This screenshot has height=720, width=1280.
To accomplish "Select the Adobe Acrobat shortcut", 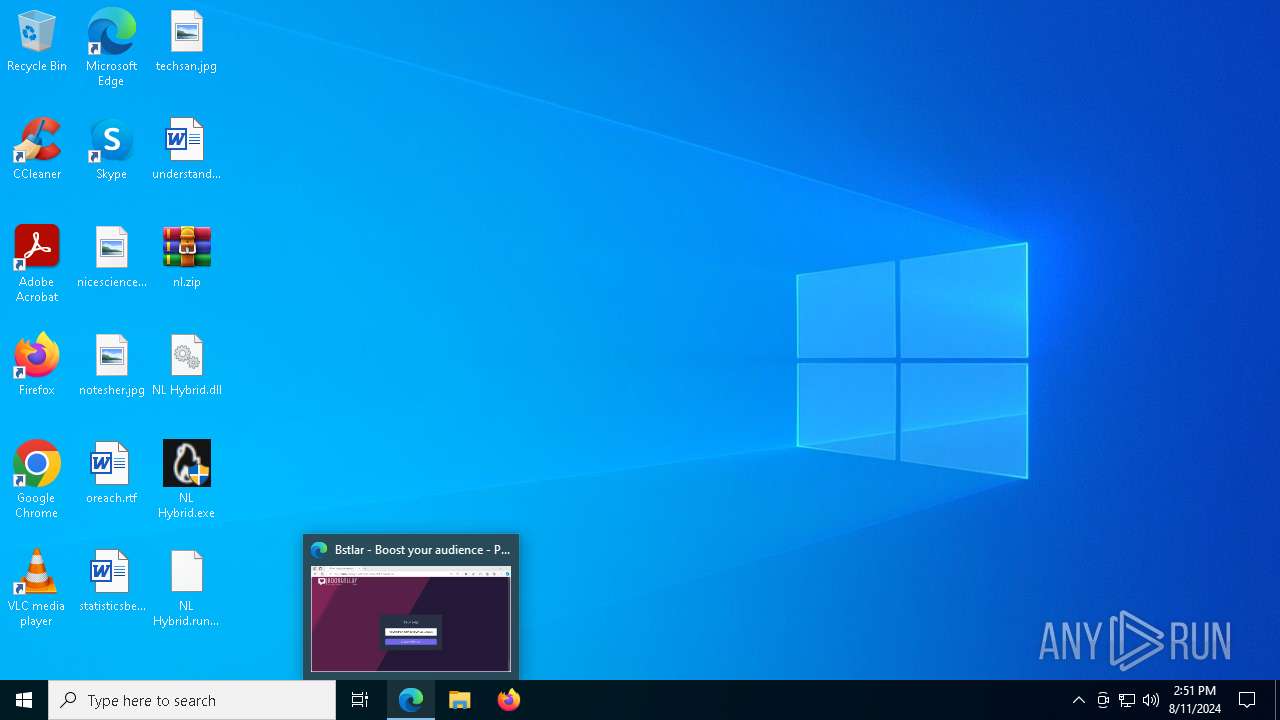I will pyautogui.click(x=37, y=264).
